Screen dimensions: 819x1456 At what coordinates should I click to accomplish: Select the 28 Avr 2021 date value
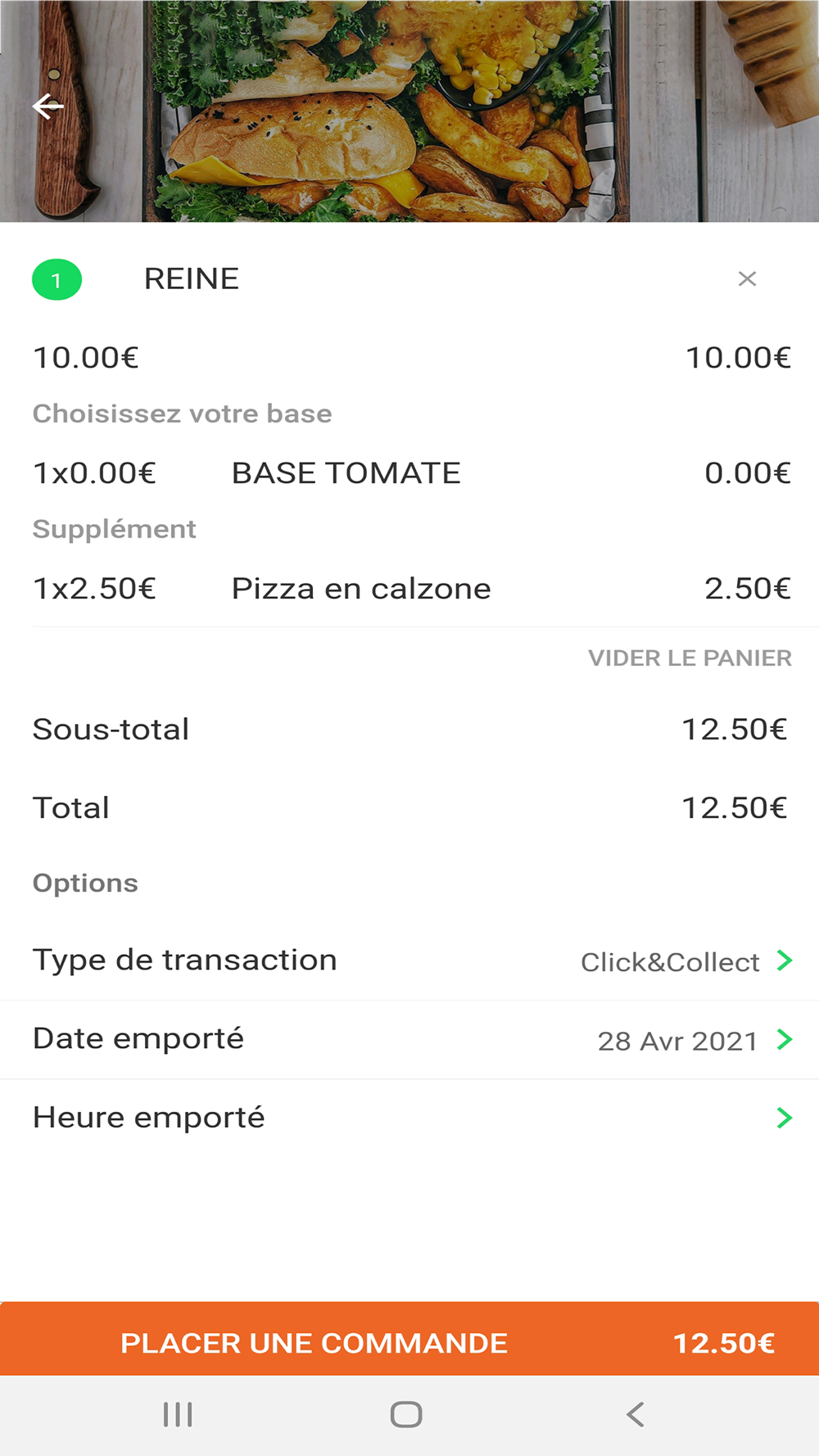(x=677, y=1041)
